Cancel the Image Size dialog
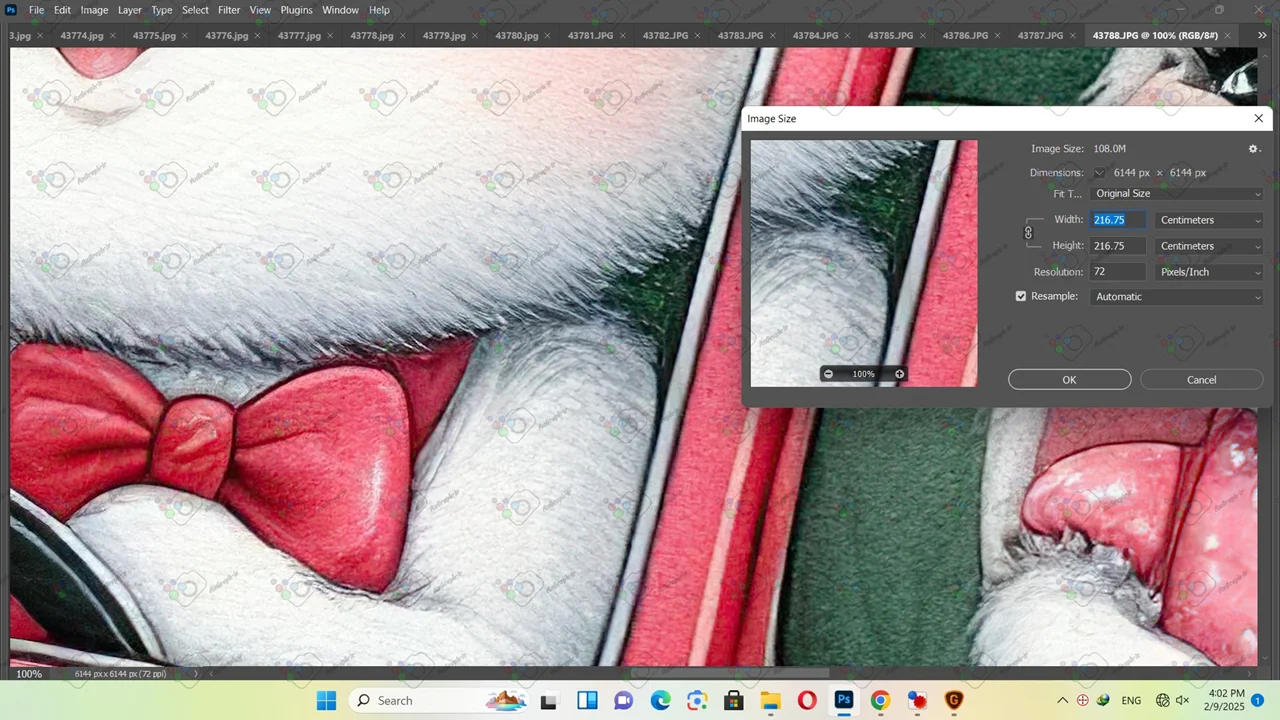 tap(1201, 380)
